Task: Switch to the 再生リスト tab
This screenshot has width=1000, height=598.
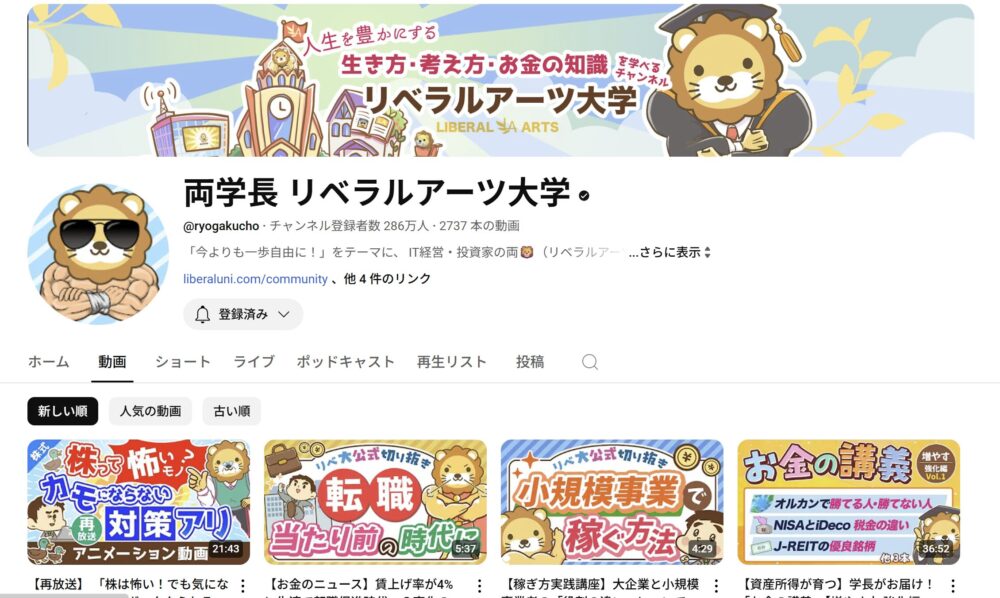Action: tap(452, 361)
